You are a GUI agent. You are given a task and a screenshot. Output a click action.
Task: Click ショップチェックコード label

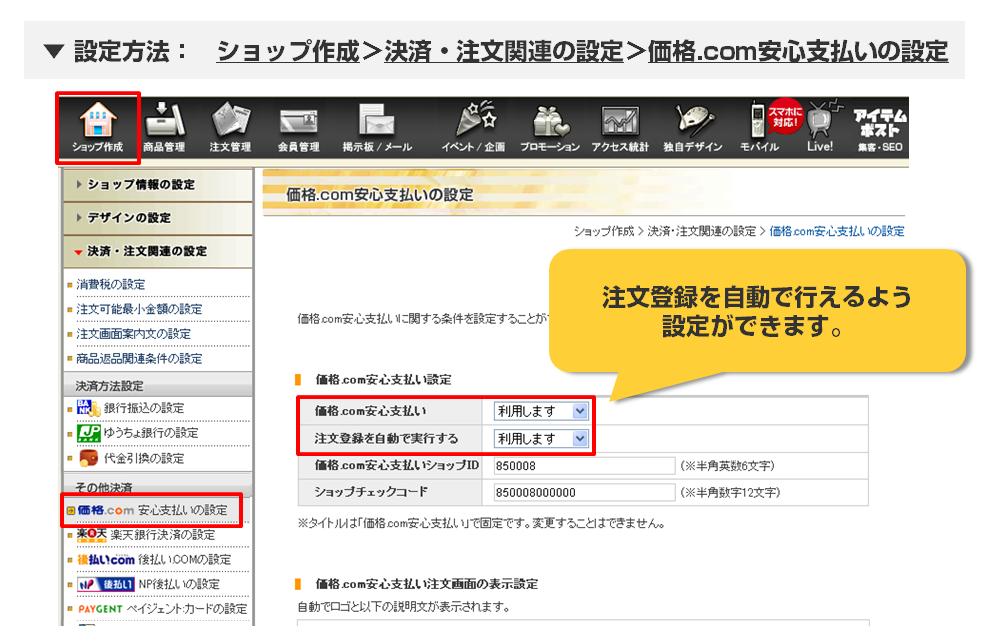pos(371,492)
